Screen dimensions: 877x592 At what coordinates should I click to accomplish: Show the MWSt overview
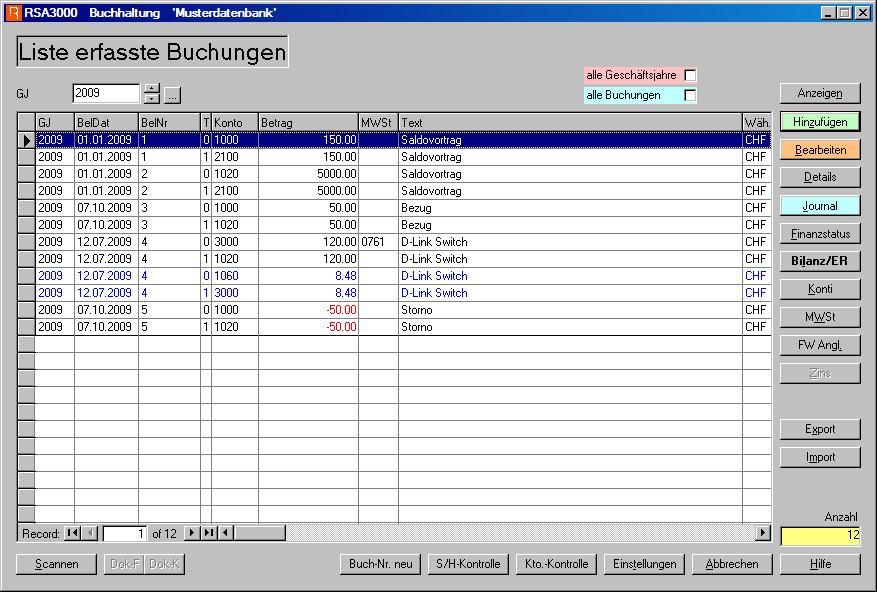(x=819, y=318)
